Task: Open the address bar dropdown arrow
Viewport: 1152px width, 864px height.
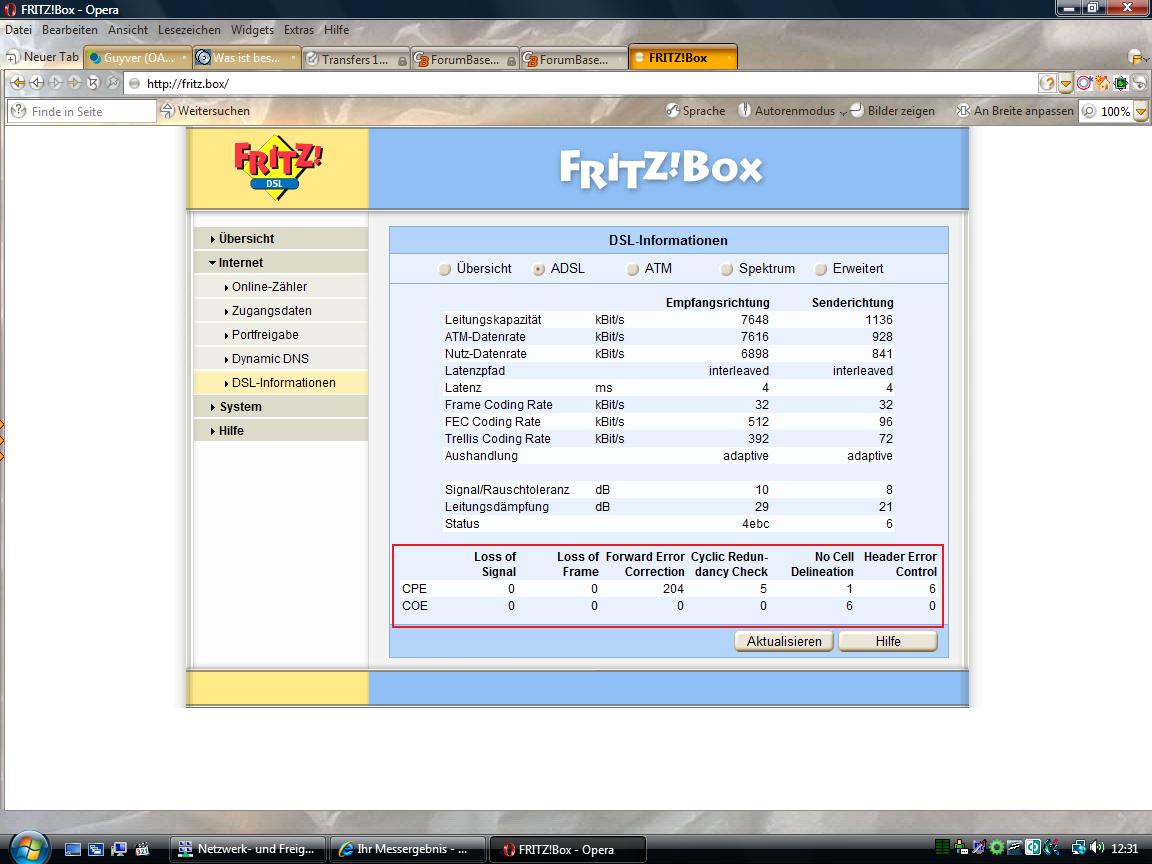Action: tap(1066, 84)
